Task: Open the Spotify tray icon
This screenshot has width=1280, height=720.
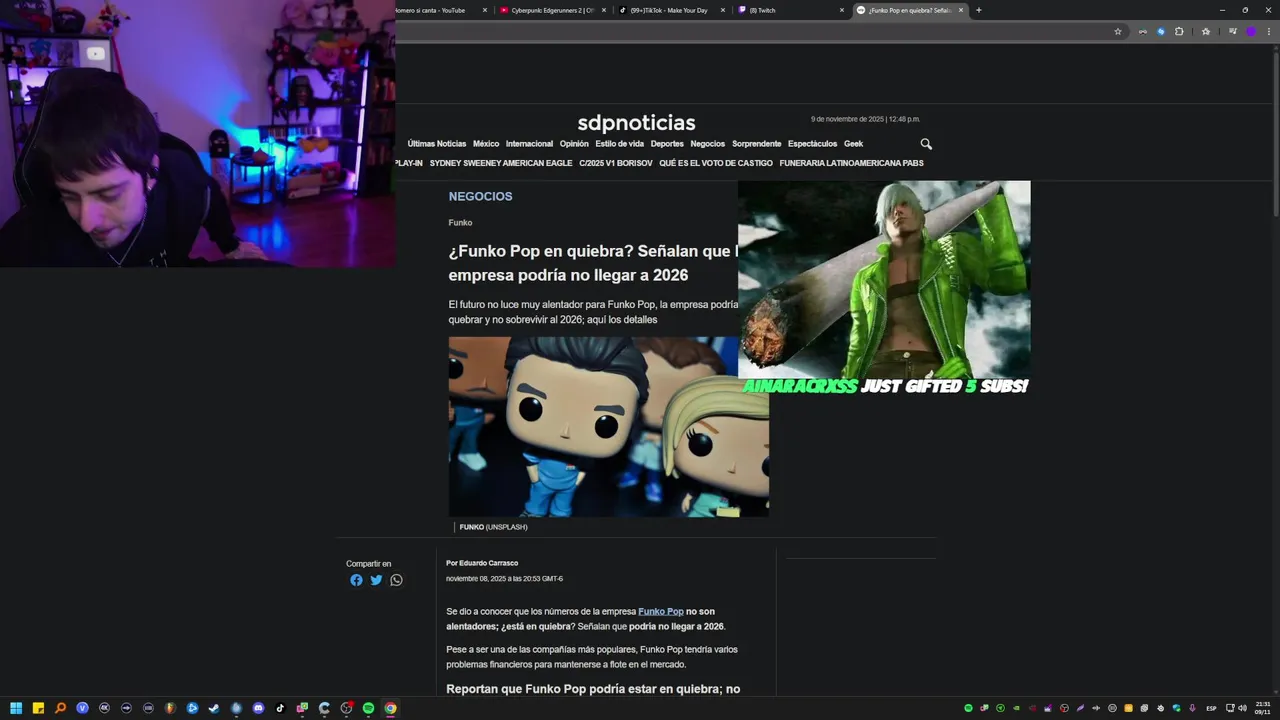Action: (968, 708)
